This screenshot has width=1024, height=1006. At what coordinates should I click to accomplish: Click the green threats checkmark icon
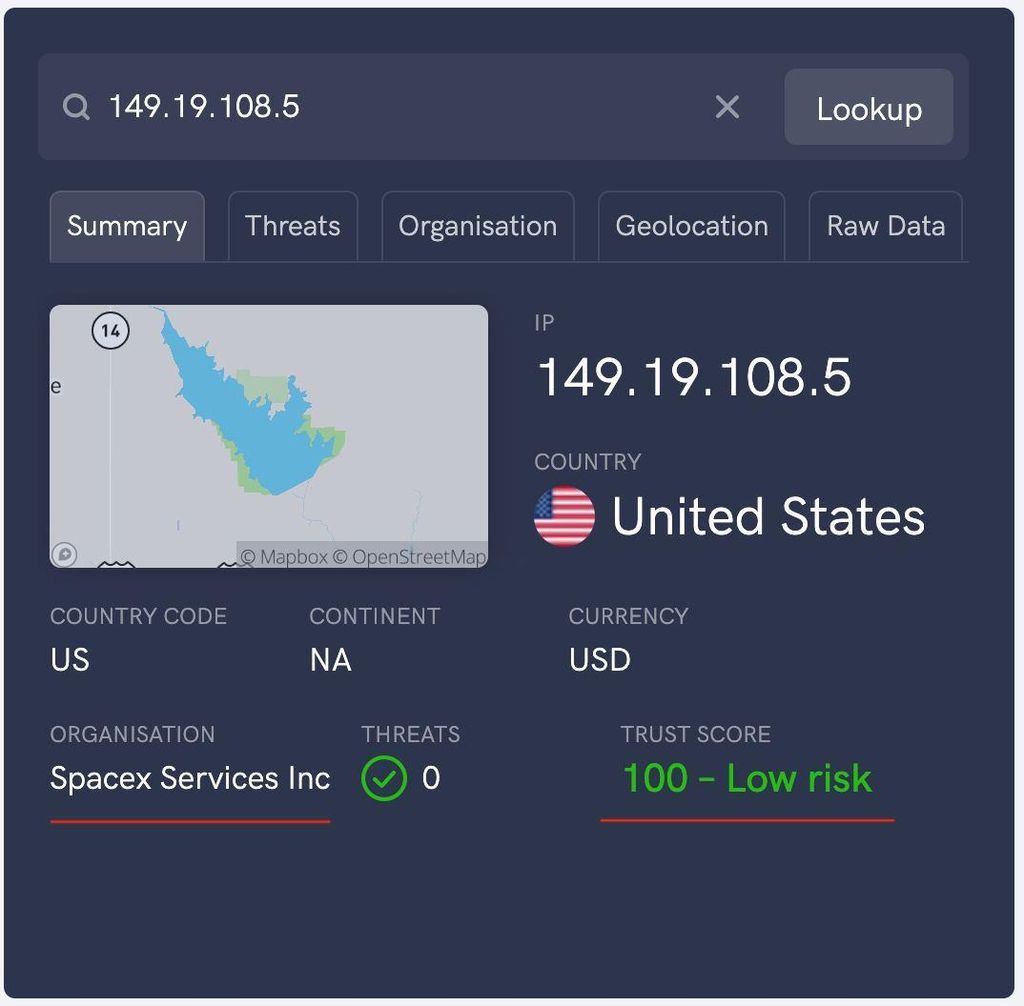pos(384,778)
